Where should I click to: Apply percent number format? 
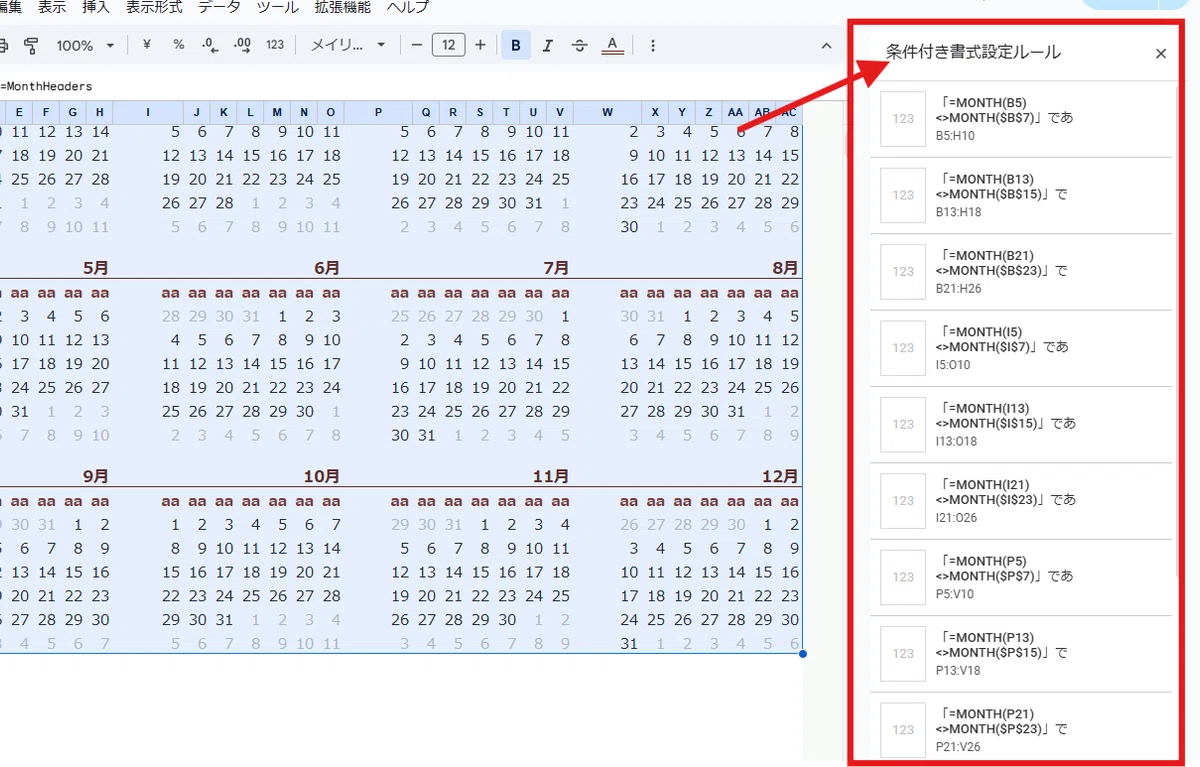pyautogui.click(x=179, y=45)
